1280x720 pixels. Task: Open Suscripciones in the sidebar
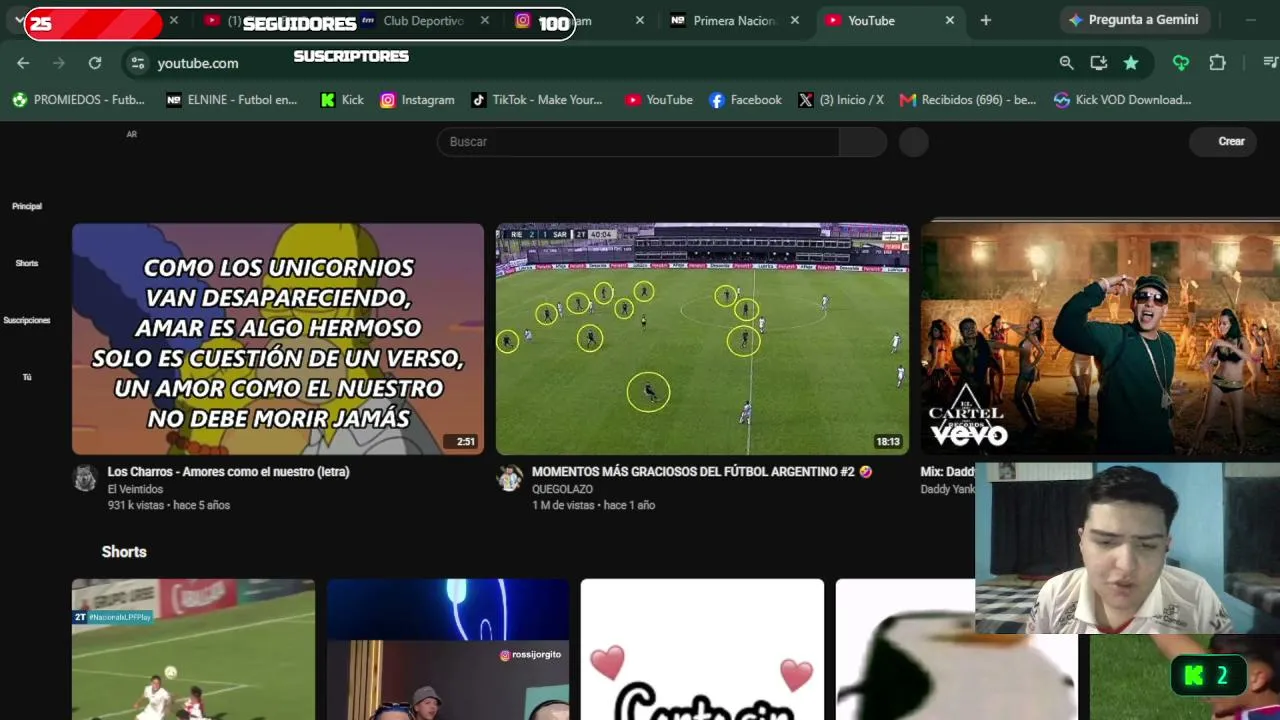coord(27,320)
